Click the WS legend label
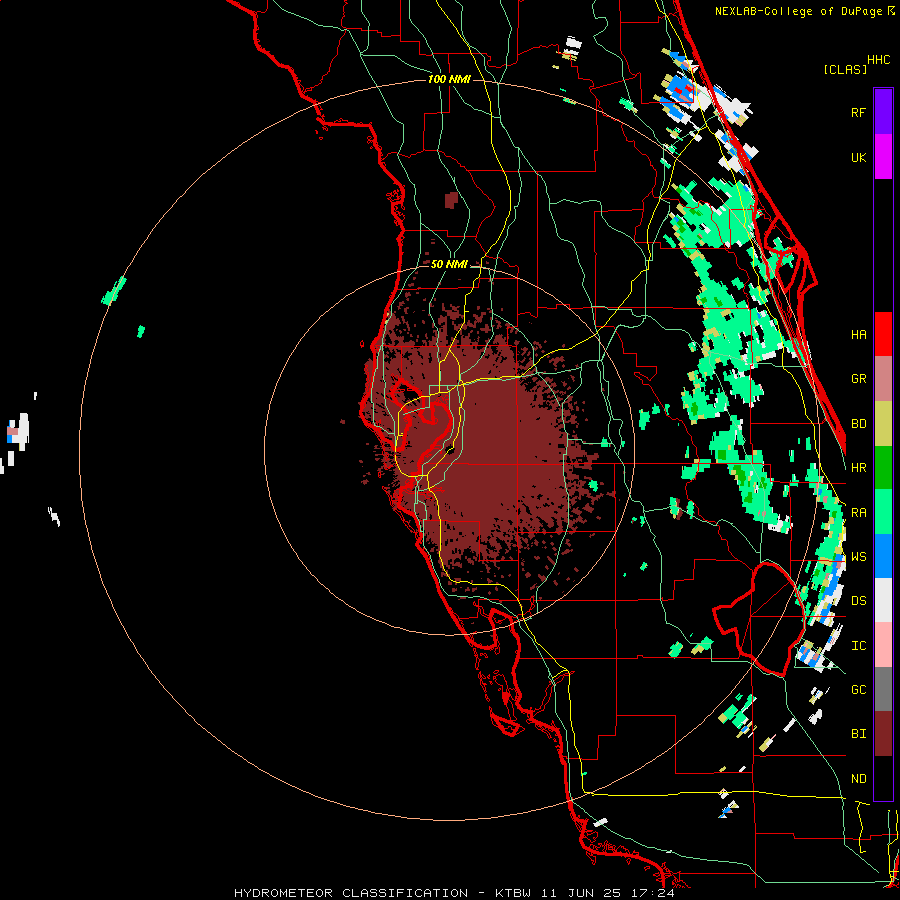 click(858, 556)
